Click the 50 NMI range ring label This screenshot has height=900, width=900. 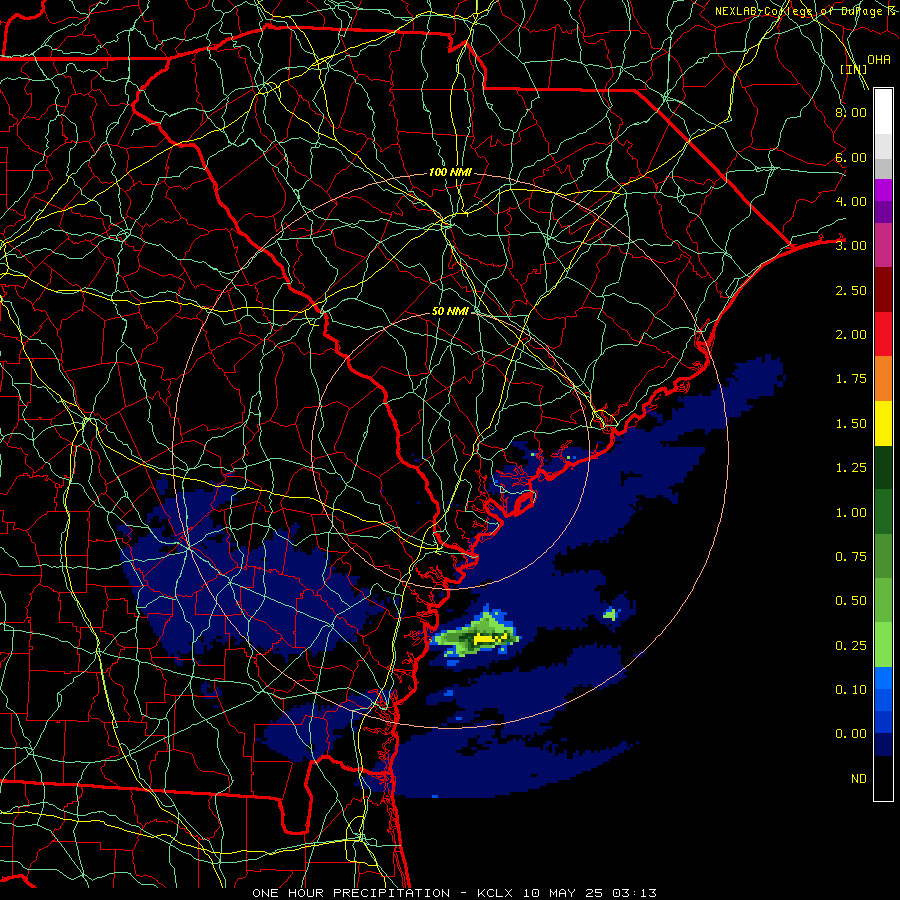(x=451, y=311)
